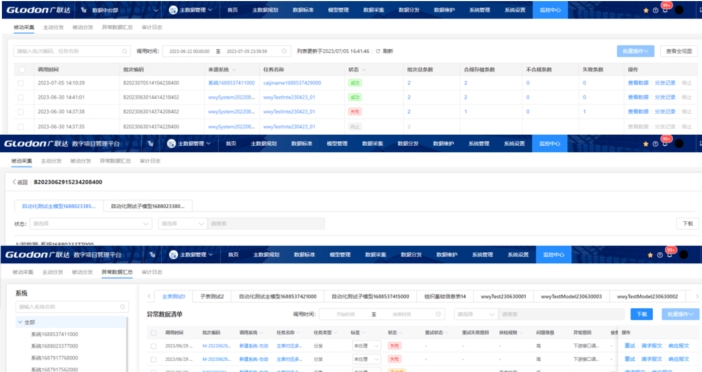Switch to the 自动化测试子模型1688023380 tab
This screenshot has width=702, height=372.
click(148, 206)
